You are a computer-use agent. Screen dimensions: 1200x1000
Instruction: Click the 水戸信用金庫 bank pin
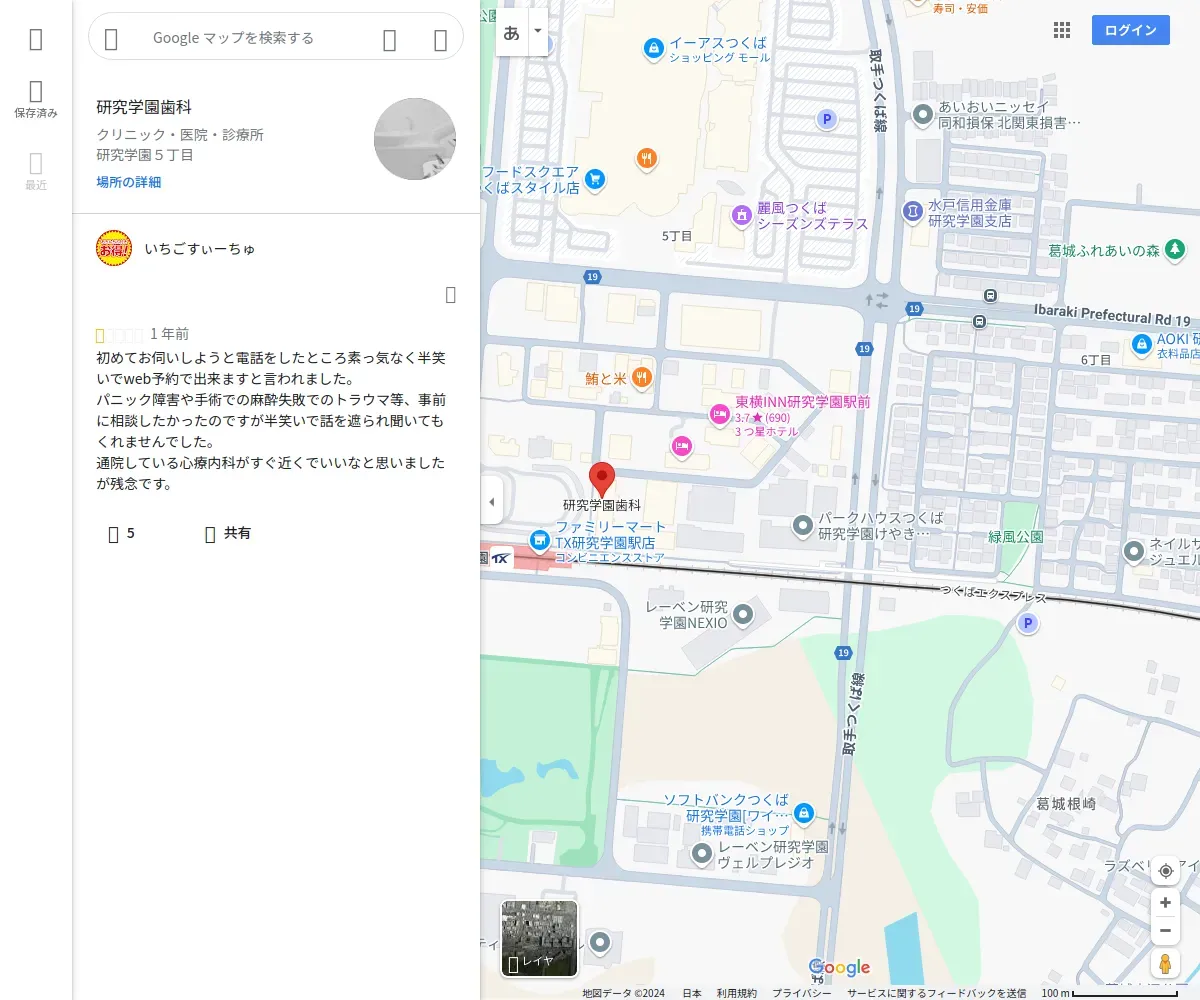(912, 212)
